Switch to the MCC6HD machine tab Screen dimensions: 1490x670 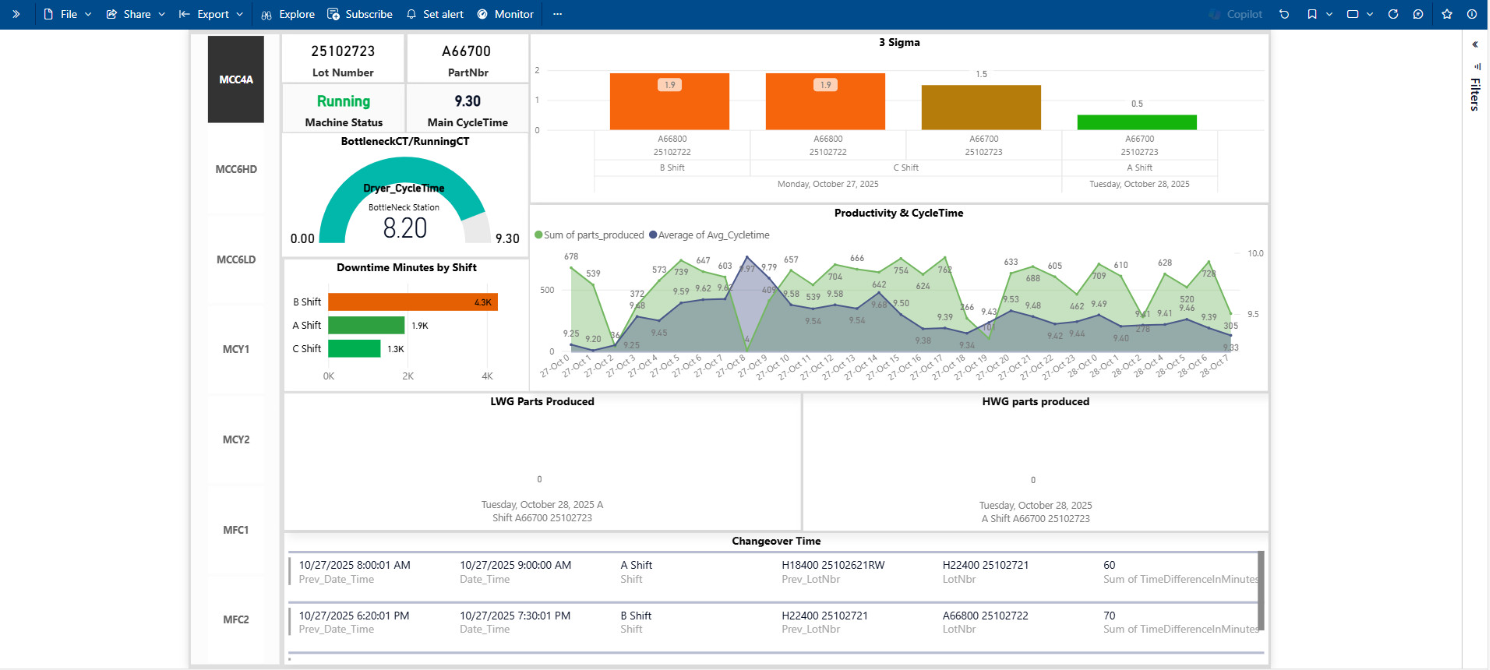point(236,169)
